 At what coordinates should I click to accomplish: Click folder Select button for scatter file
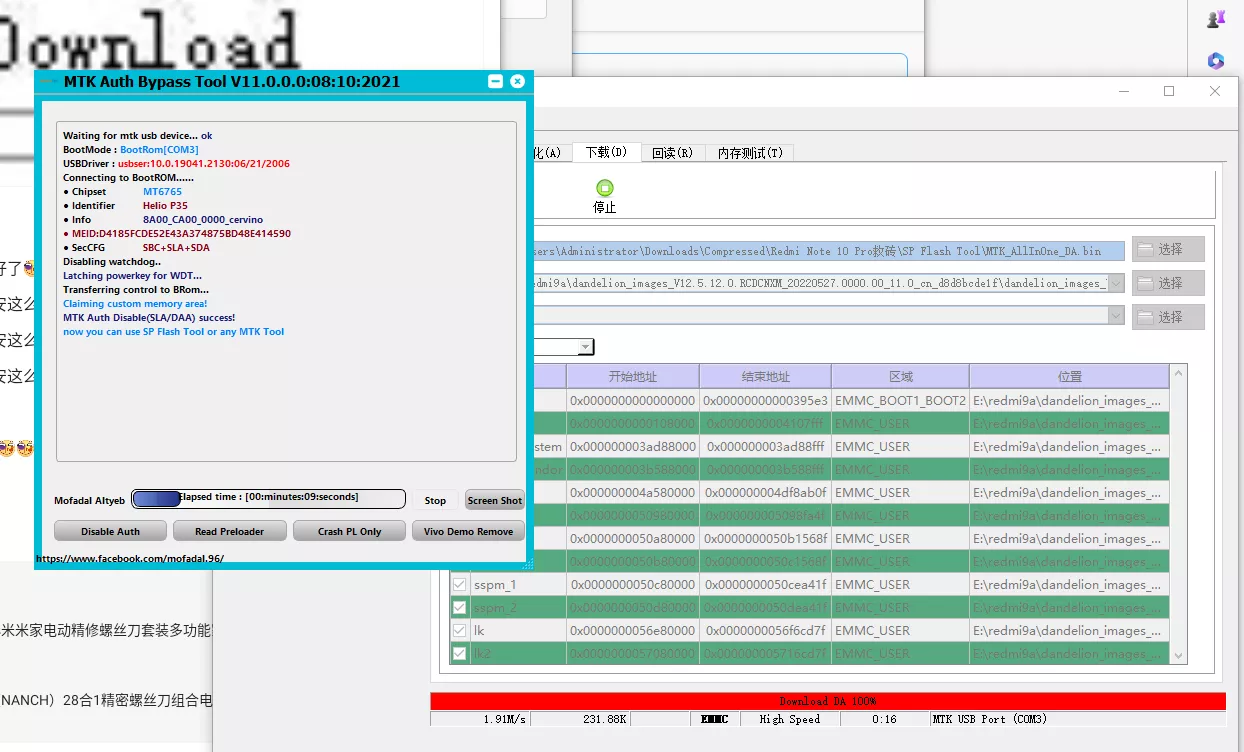[1167, 283]
